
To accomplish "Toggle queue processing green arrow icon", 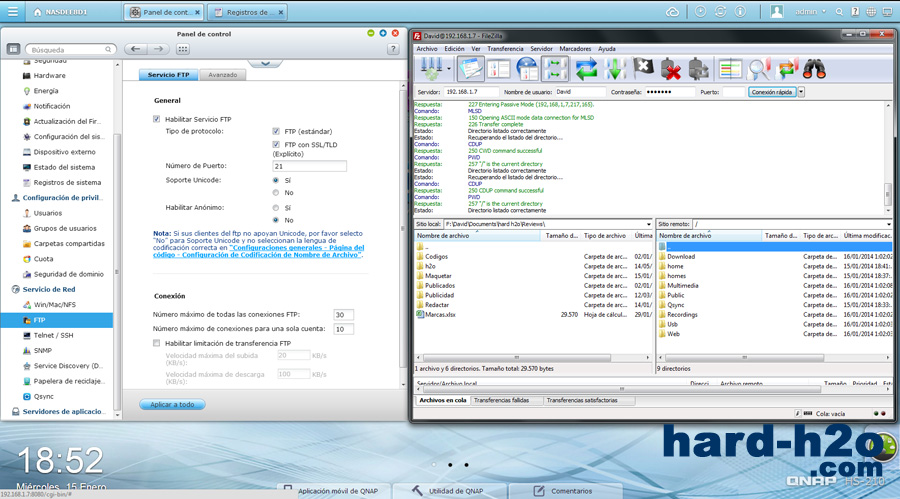I will [615, 69].
